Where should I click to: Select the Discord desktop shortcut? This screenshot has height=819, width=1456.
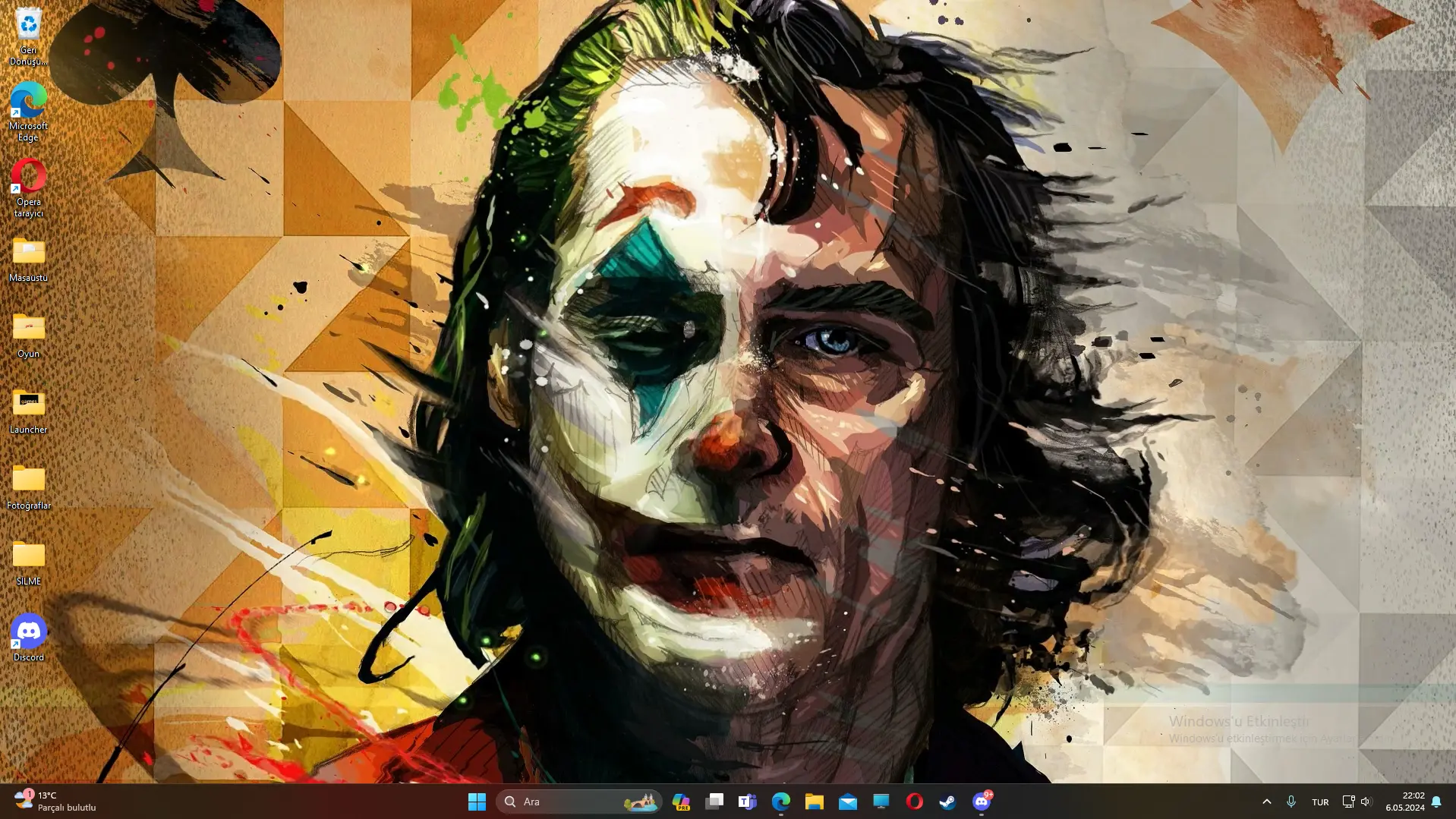pos(28,638)
